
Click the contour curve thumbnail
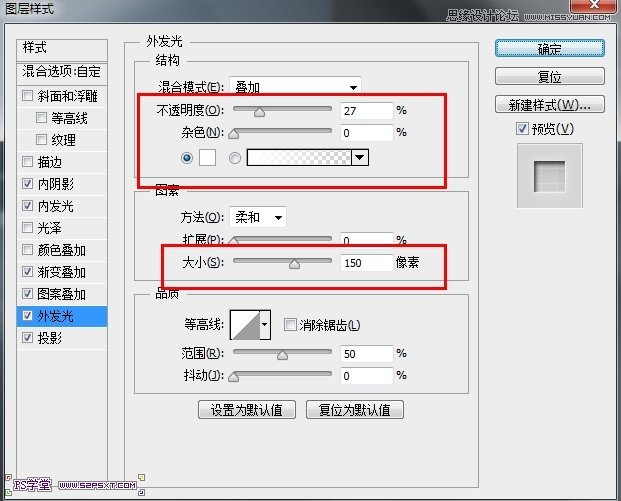(x=245, y=325)
